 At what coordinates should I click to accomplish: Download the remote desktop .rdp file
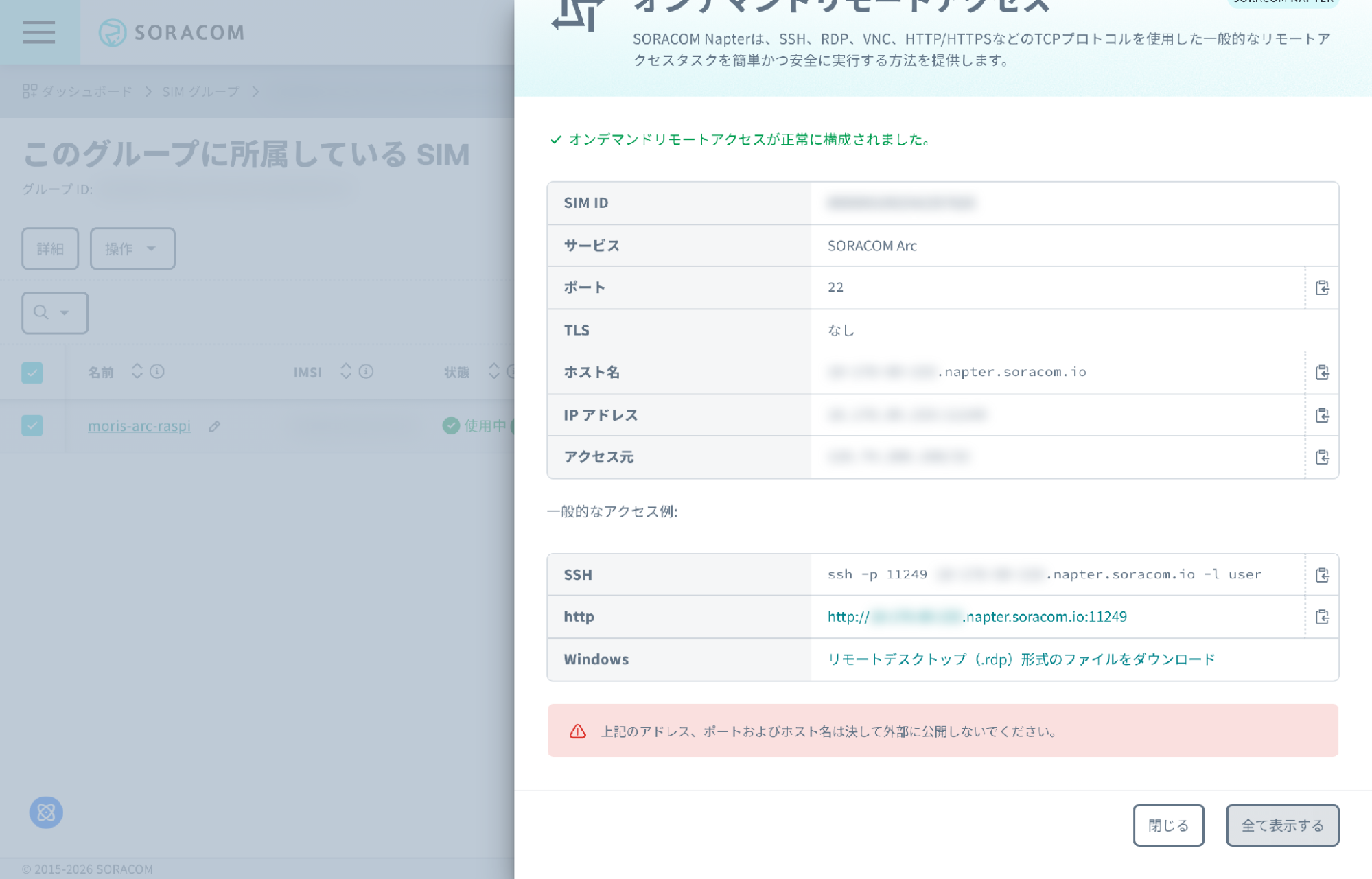point(1021,659)
